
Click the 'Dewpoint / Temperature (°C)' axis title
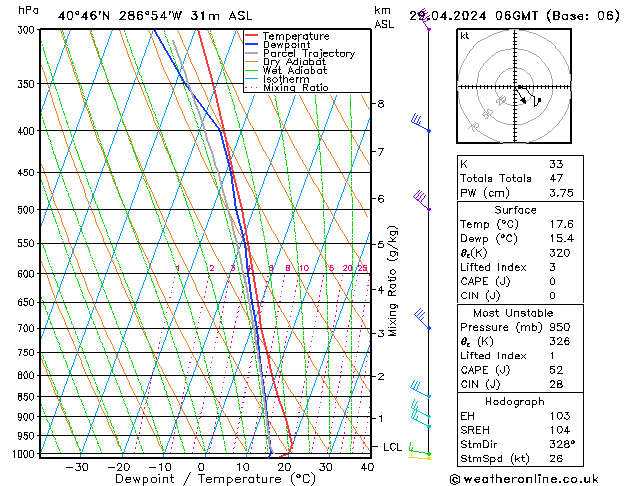click(x=215, y=479)
